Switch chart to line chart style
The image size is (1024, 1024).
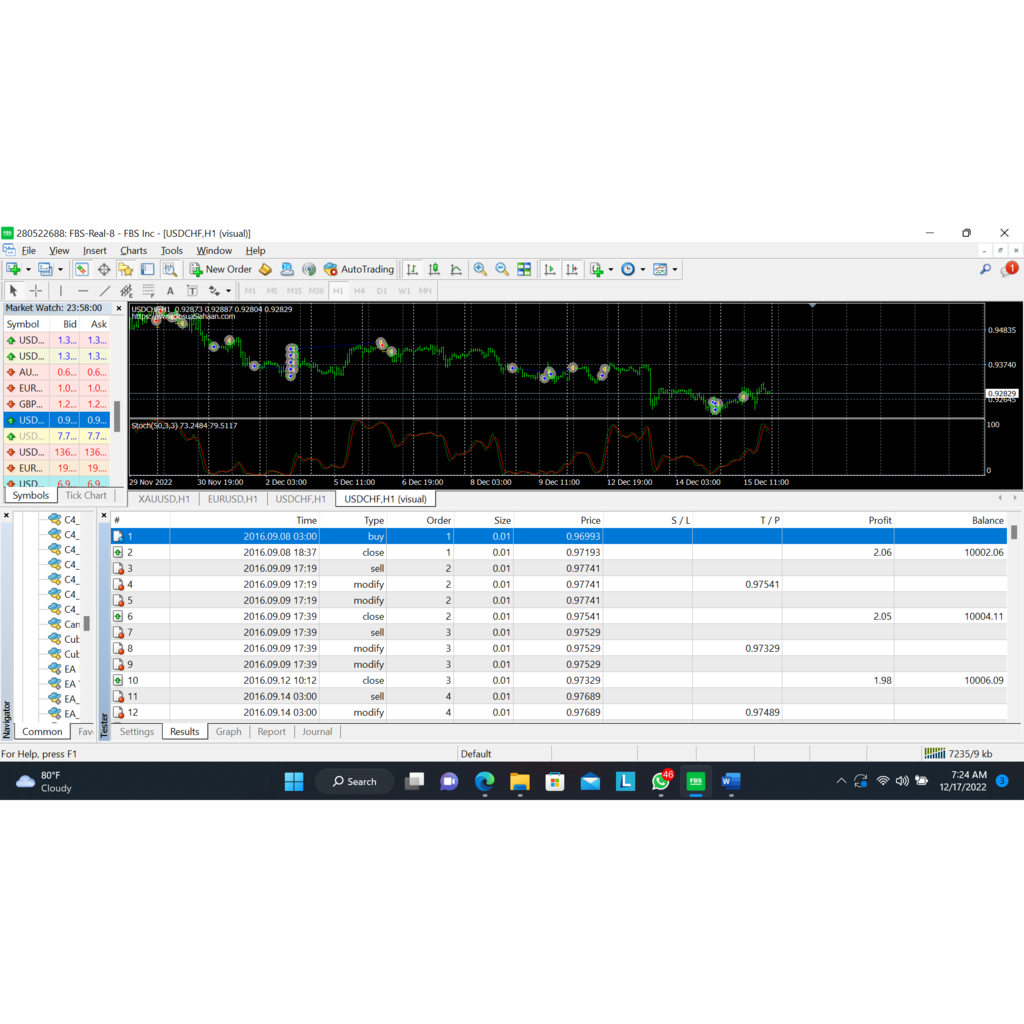coord(456,269)
